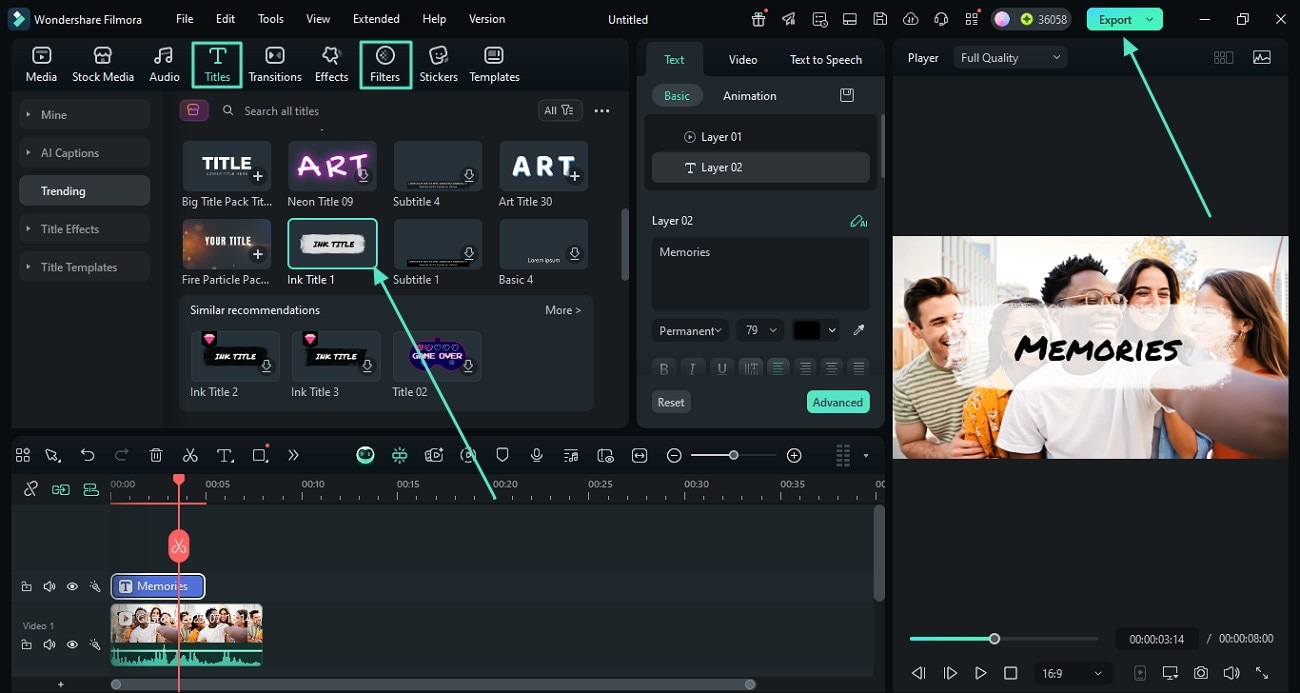Open the gift icon in title bar

click(x=760, y=19)
